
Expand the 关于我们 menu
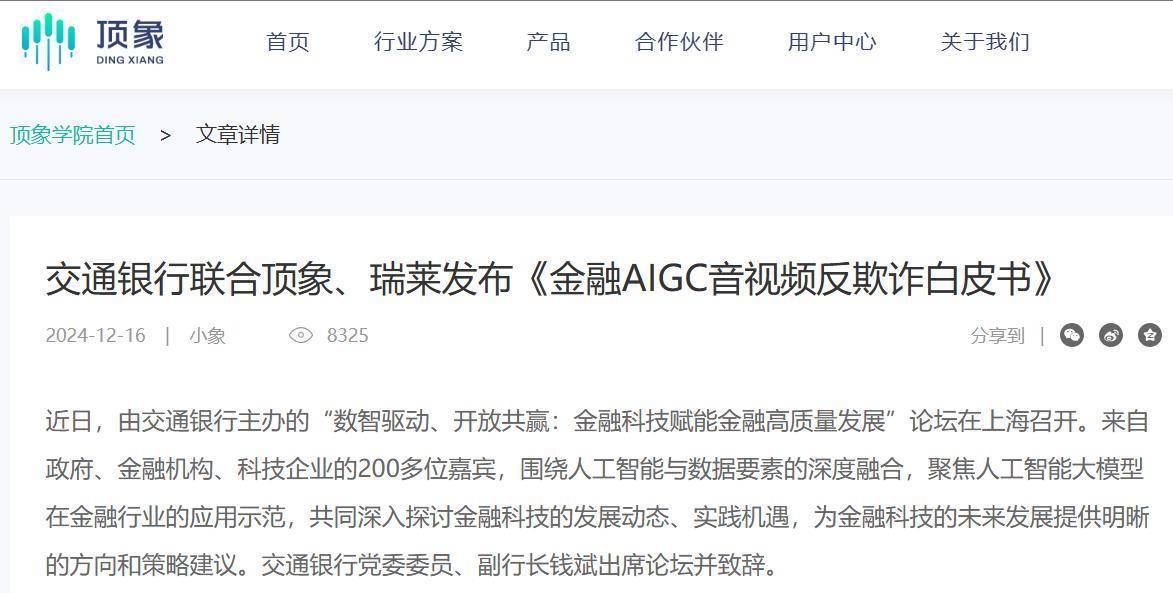[x=985, y=42]
